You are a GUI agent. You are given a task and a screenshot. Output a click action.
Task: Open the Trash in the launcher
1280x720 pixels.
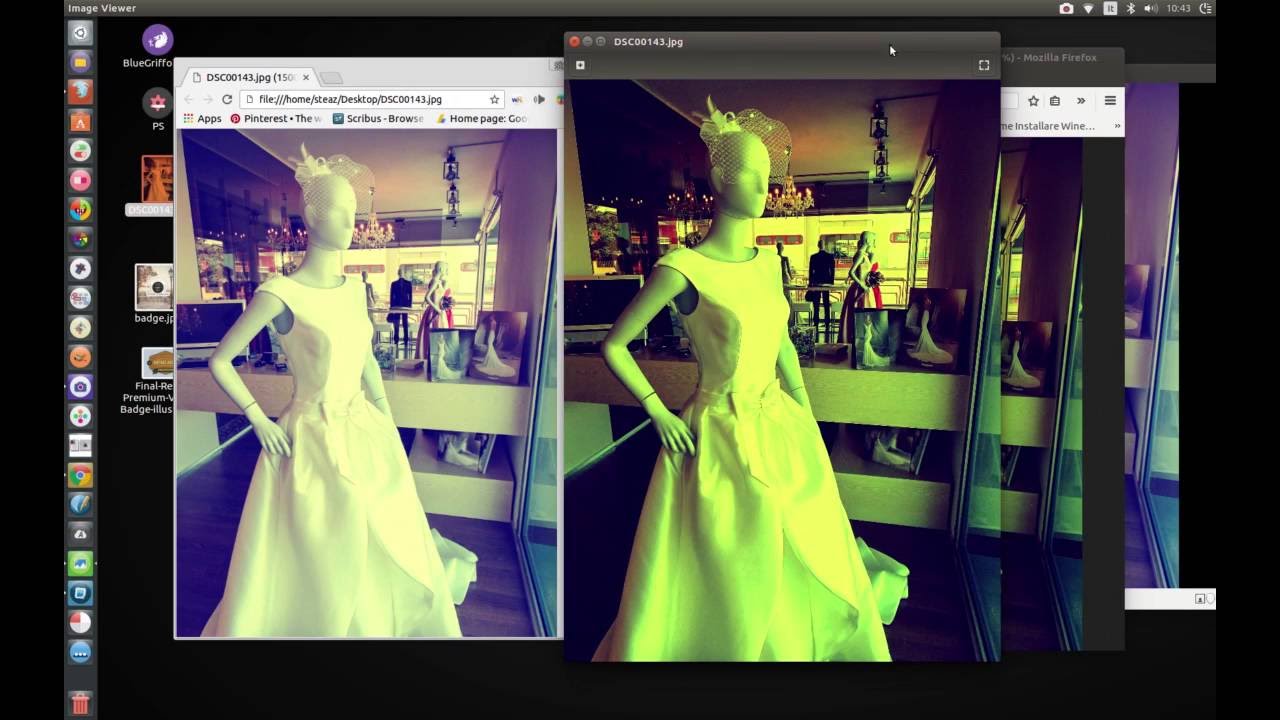81,703
